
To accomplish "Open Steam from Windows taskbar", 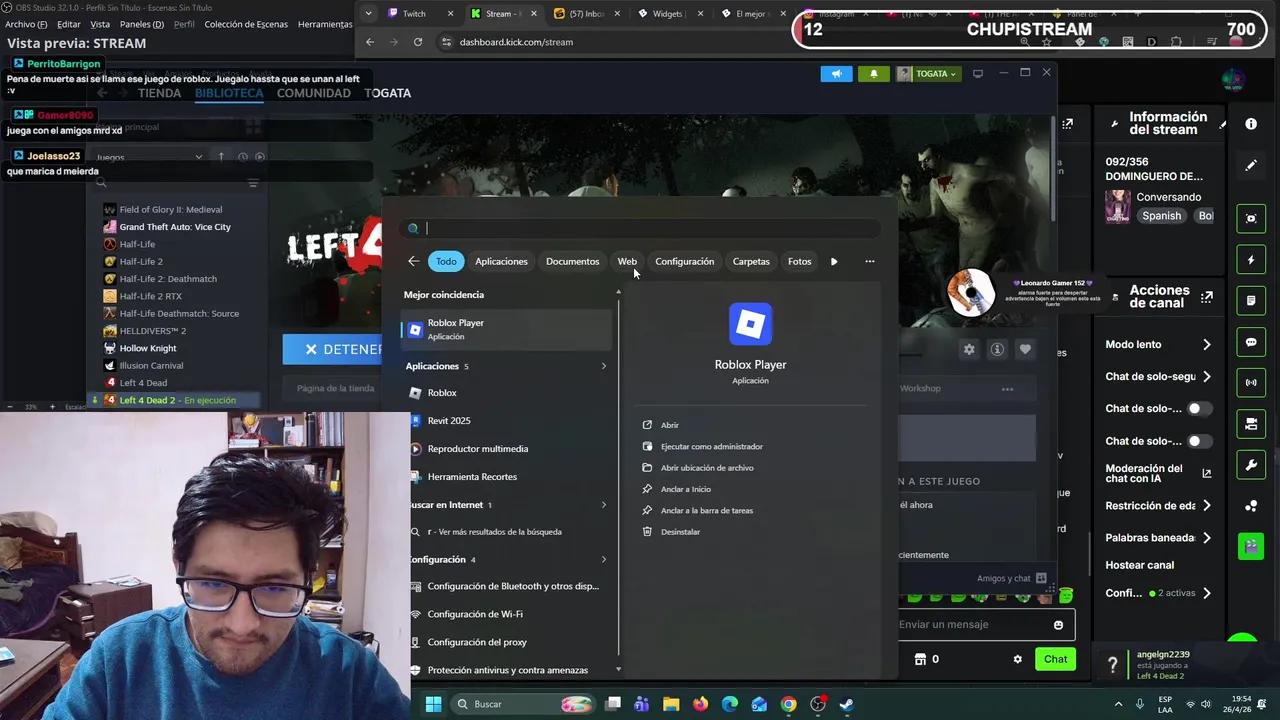I will pos(846,704).
